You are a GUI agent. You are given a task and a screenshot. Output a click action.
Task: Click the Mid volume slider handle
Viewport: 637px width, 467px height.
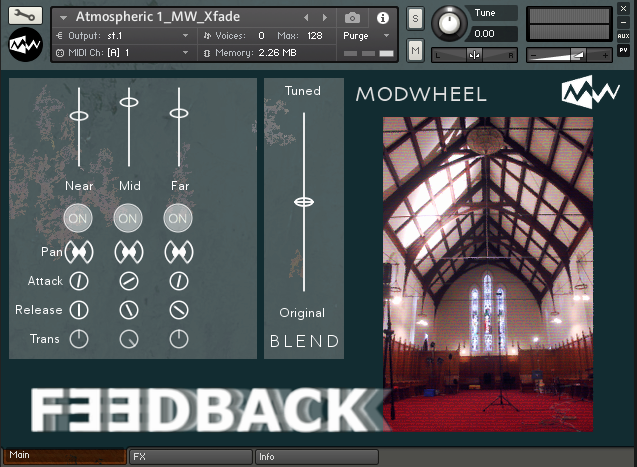(x=129, y=102)
